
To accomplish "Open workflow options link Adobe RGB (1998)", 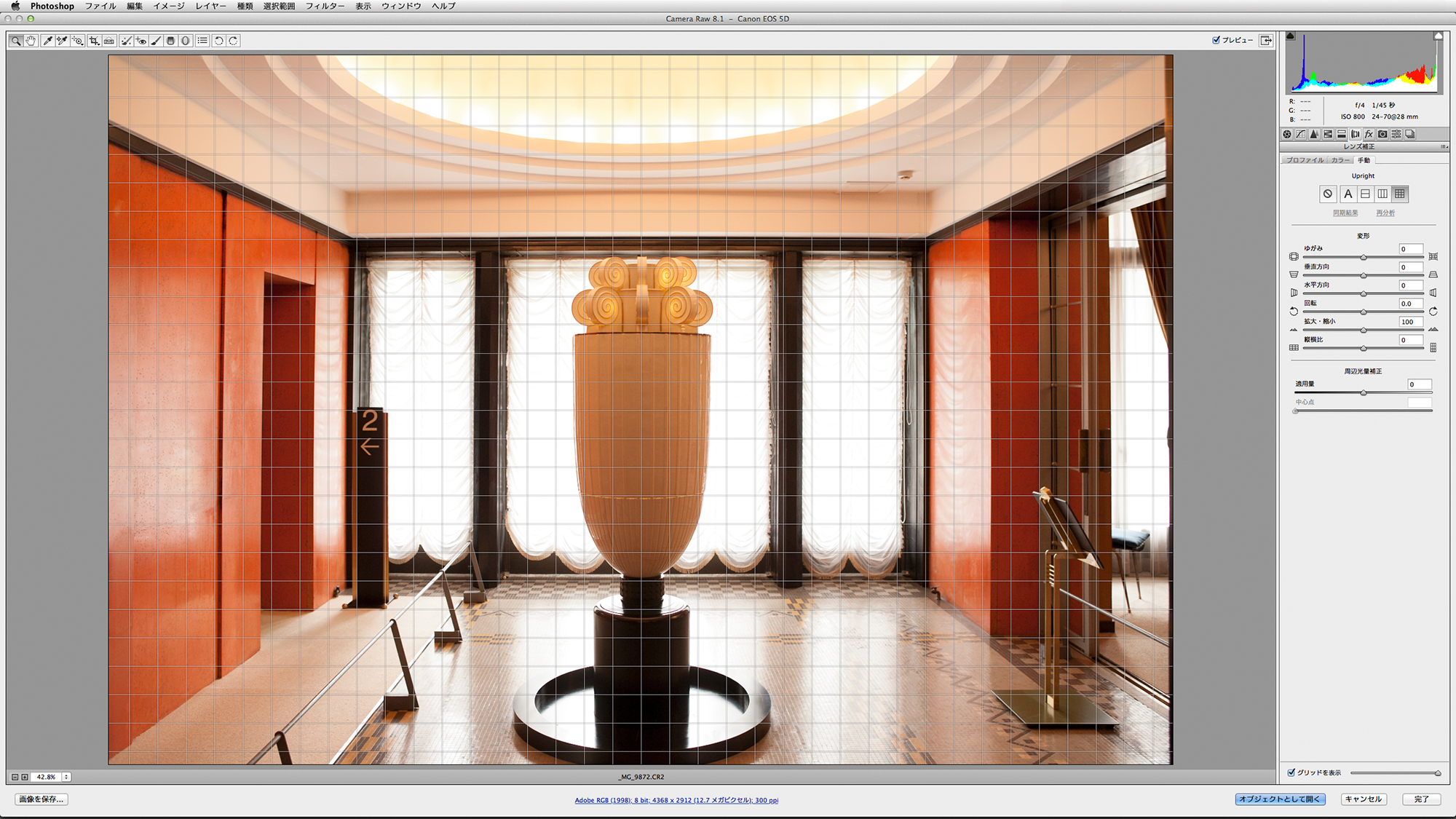I will [x=676, y=800].
